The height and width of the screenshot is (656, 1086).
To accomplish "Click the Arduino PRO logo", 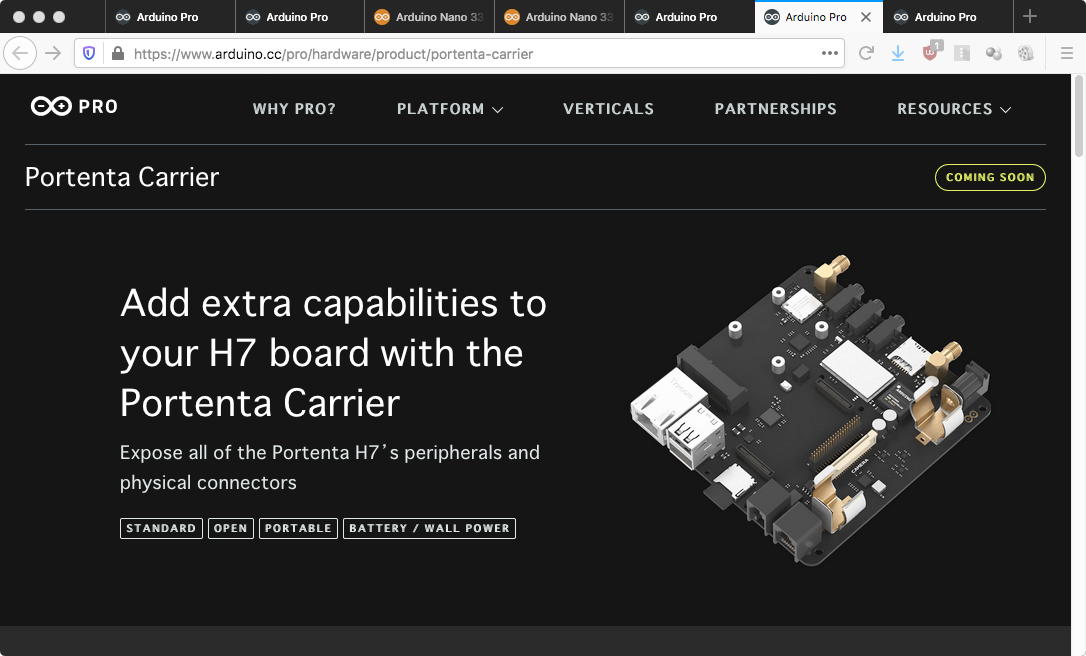I will pos(74,107).
